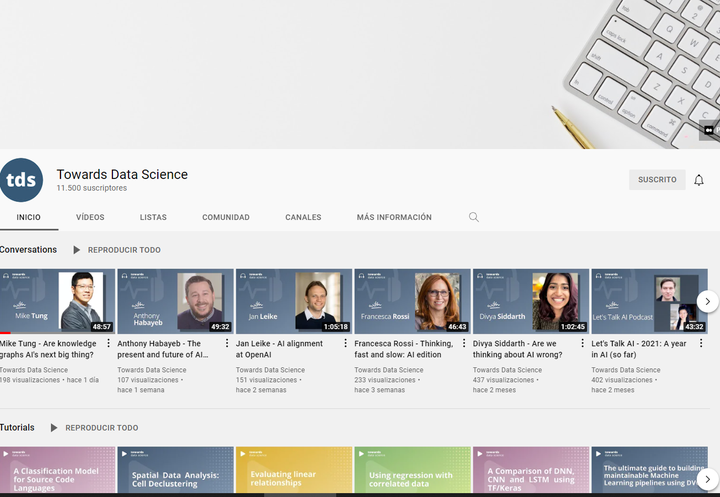Click the Anthony Habayeb video thumbnail

coord(175,301)
